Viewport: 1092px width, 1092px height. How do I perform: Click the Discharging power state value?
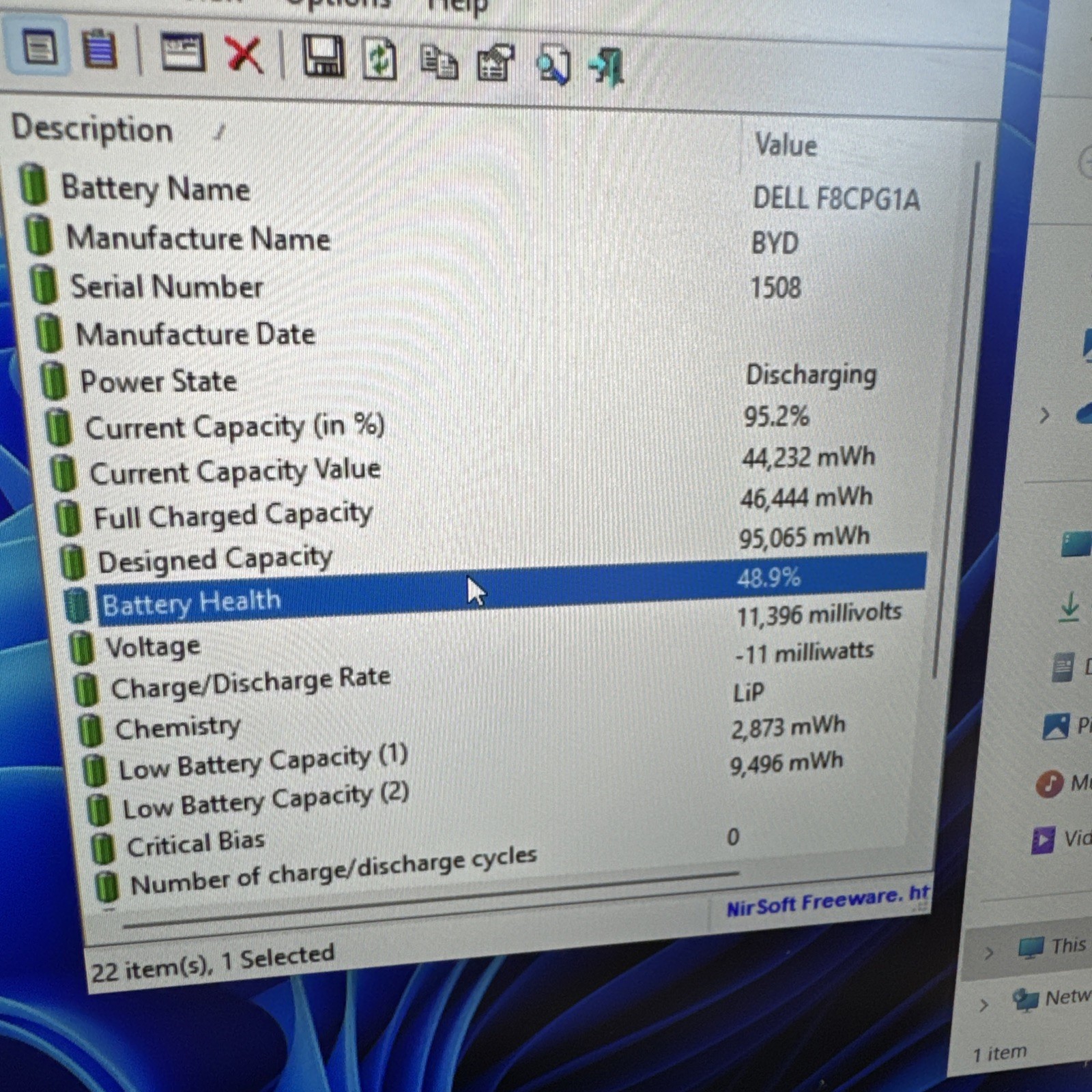point(811,375)
